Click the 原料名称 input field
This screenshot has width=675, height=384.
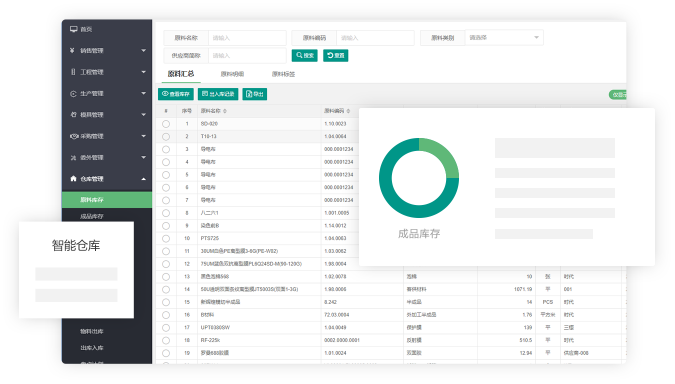point(247,38)
